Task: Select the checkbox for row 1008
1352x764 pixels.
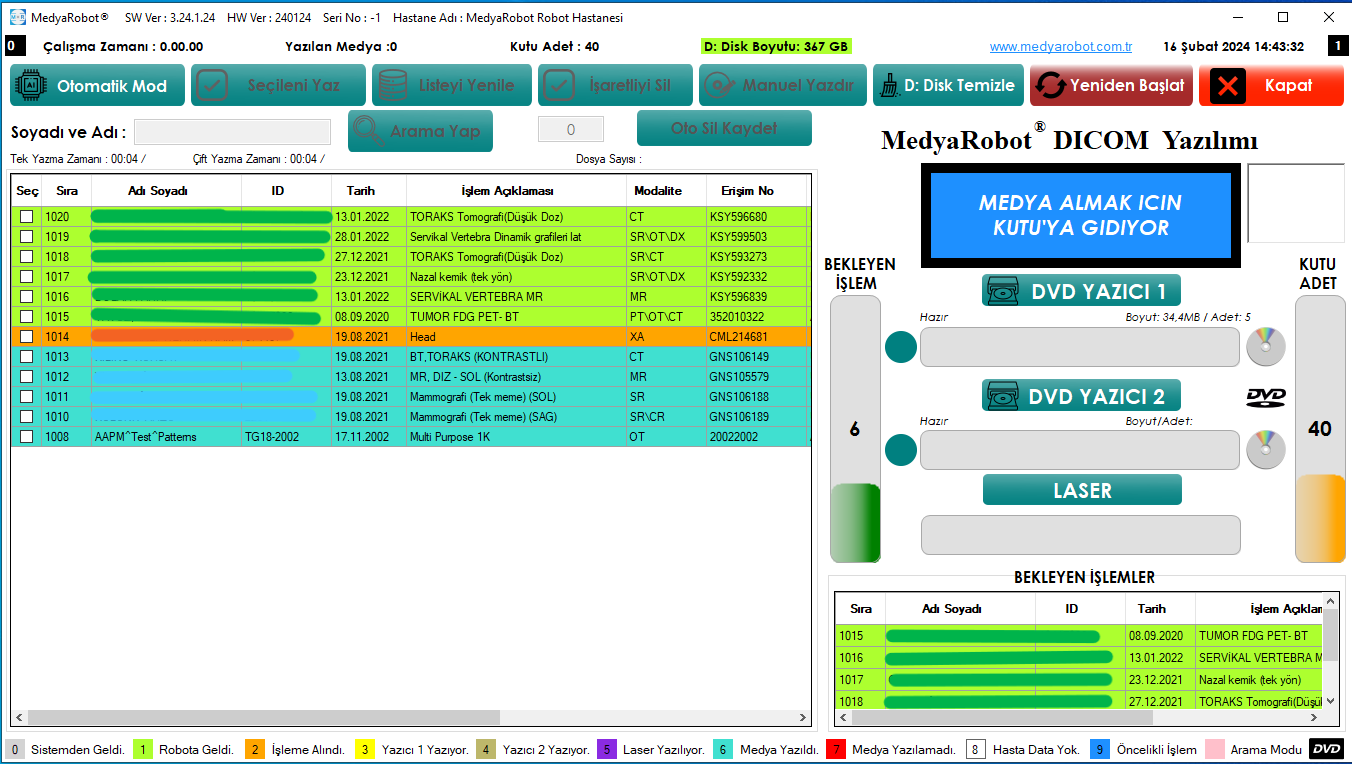Action: click(27, 437)
